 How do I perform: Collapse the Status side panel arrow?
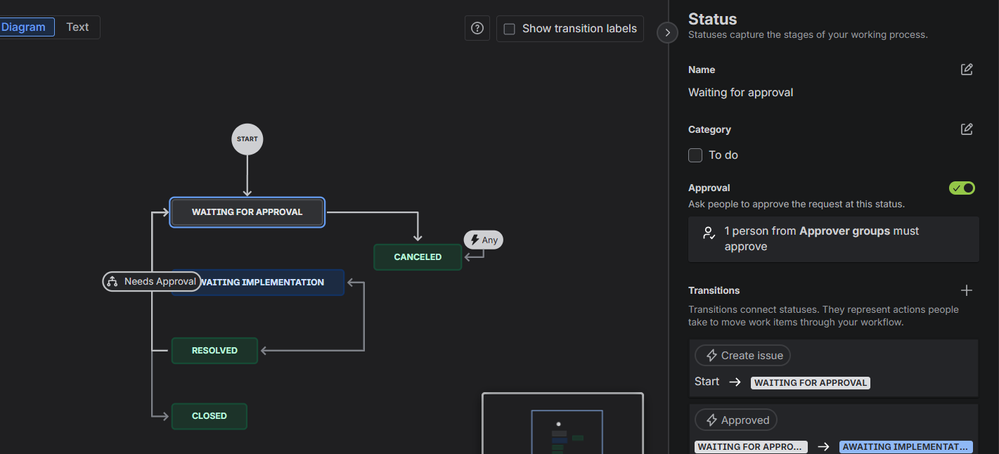coord(667,32)
